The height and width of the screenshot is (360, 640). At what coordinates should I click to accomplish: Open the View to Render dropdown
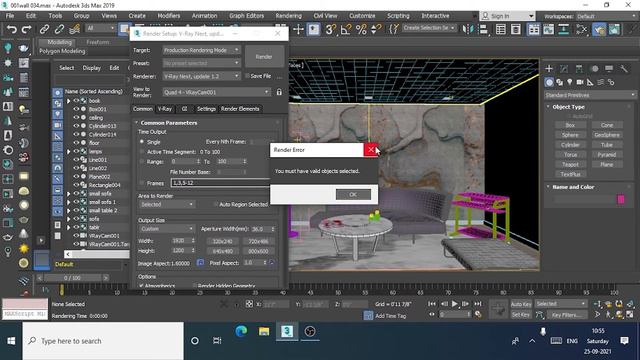point(216,92)
